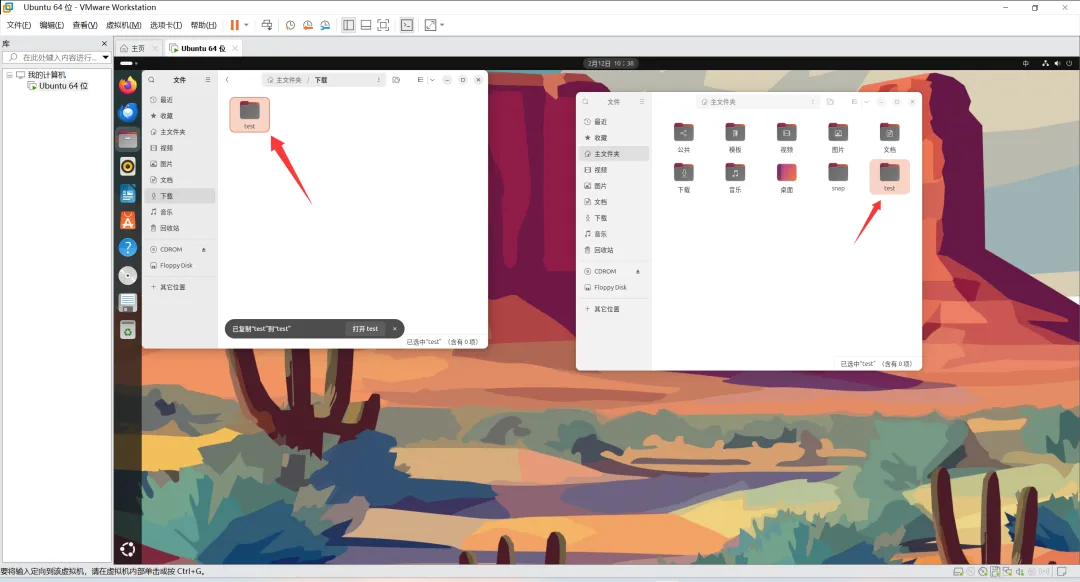Click the CD disc icon in the dock
Viewport: 1080px width, 582px height.
127,276
